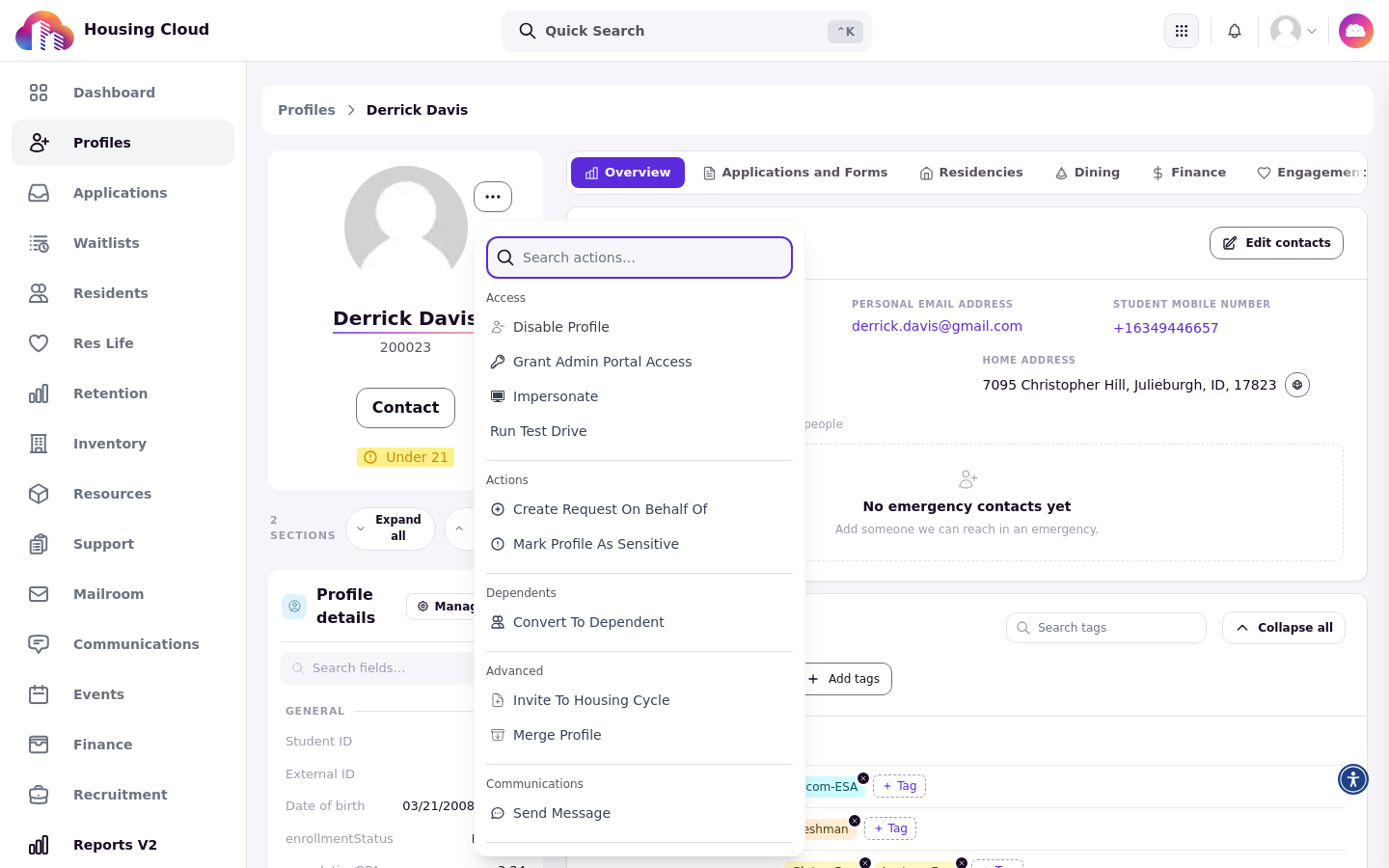Image resolution: width=1389 pixels, height=868 pixels.
Task: Open notifications bell
Action: (x=1235, y=31)
